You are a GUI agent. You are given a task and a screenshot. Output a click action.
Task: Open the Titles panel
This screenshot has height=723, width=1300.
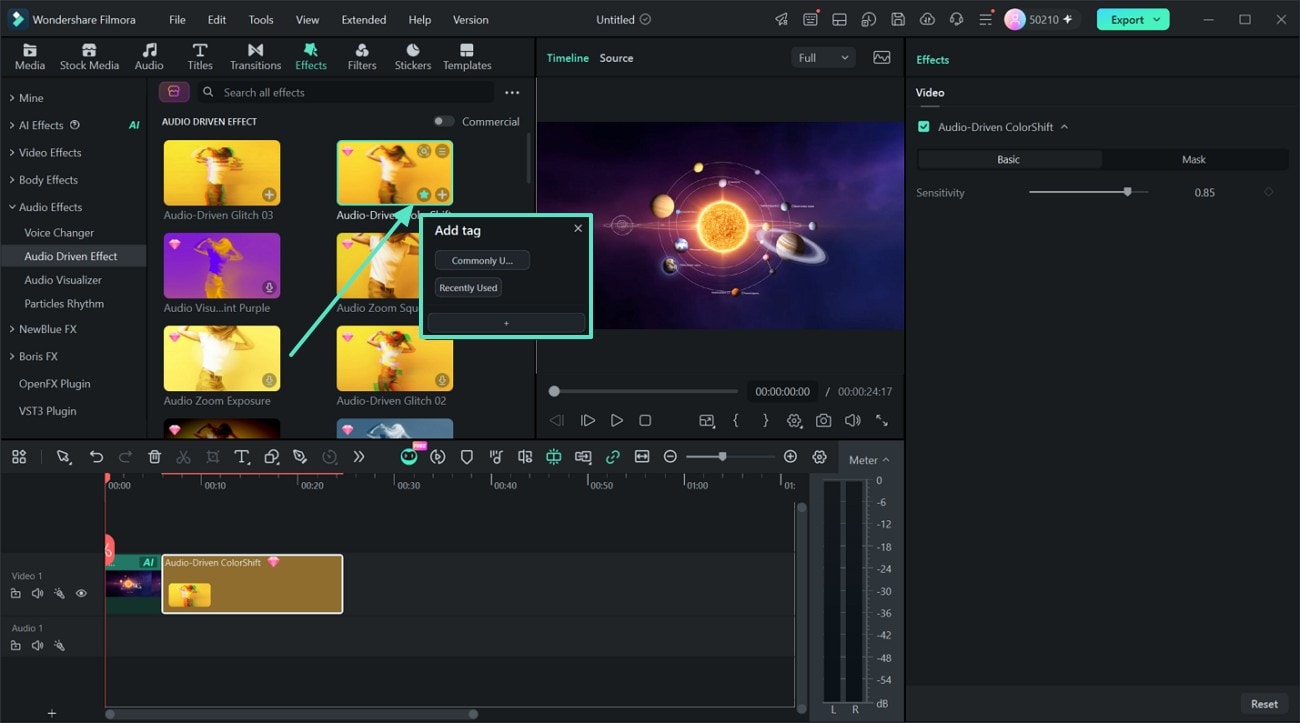(200, 57)
